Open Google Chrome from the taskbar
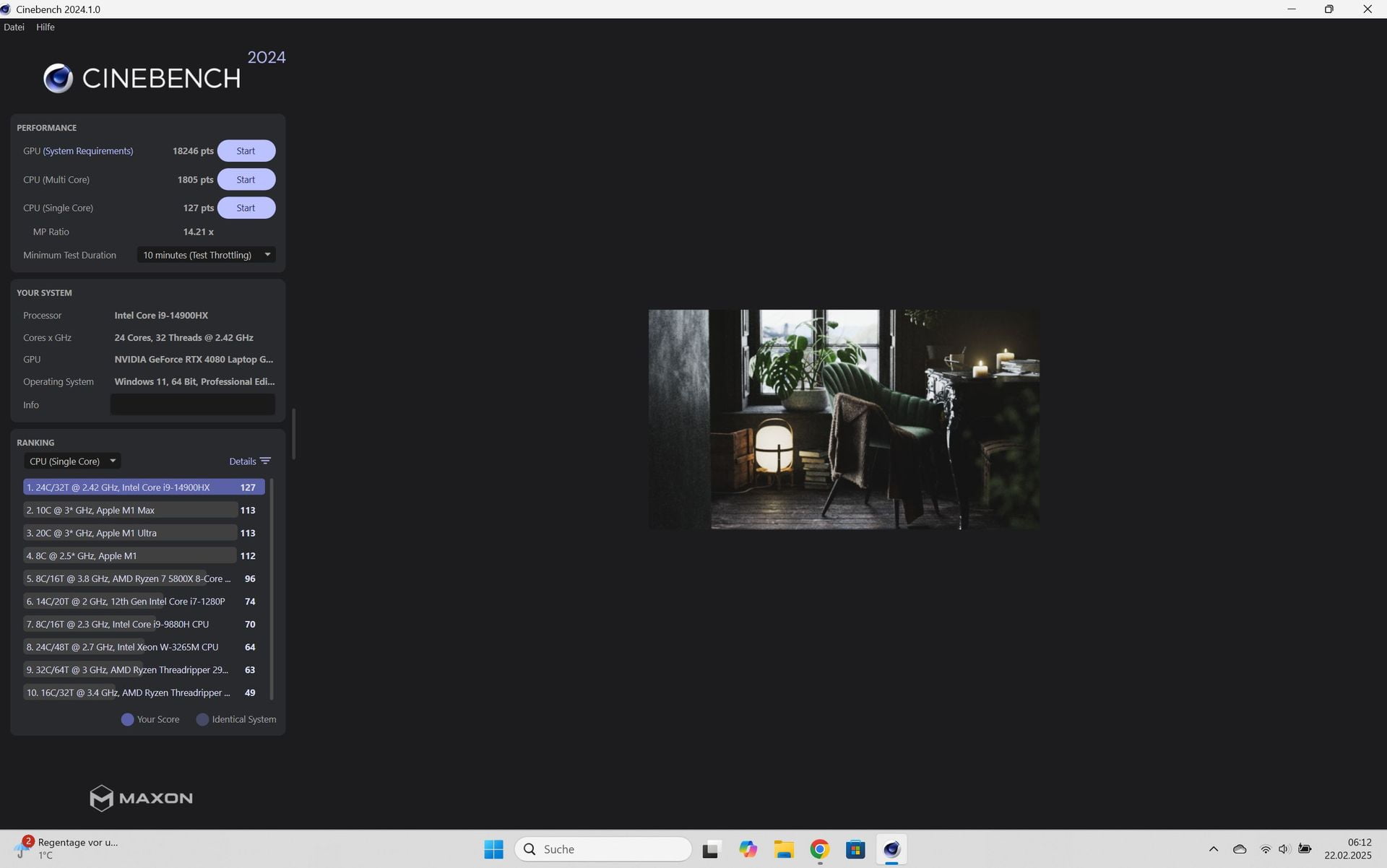Screen dimensions: 1387x868 pos(819,849)
